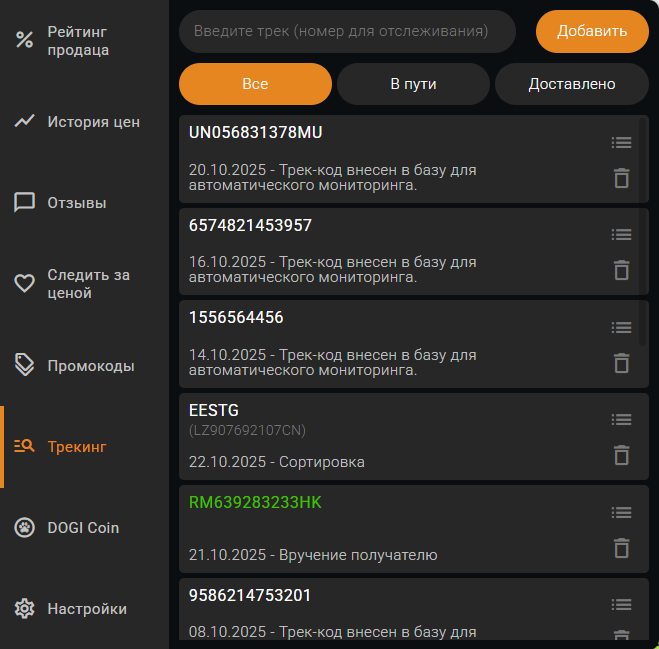Select track number 9586214753201 text
This screenshot has width=659, height=649.
coord(250,595)
